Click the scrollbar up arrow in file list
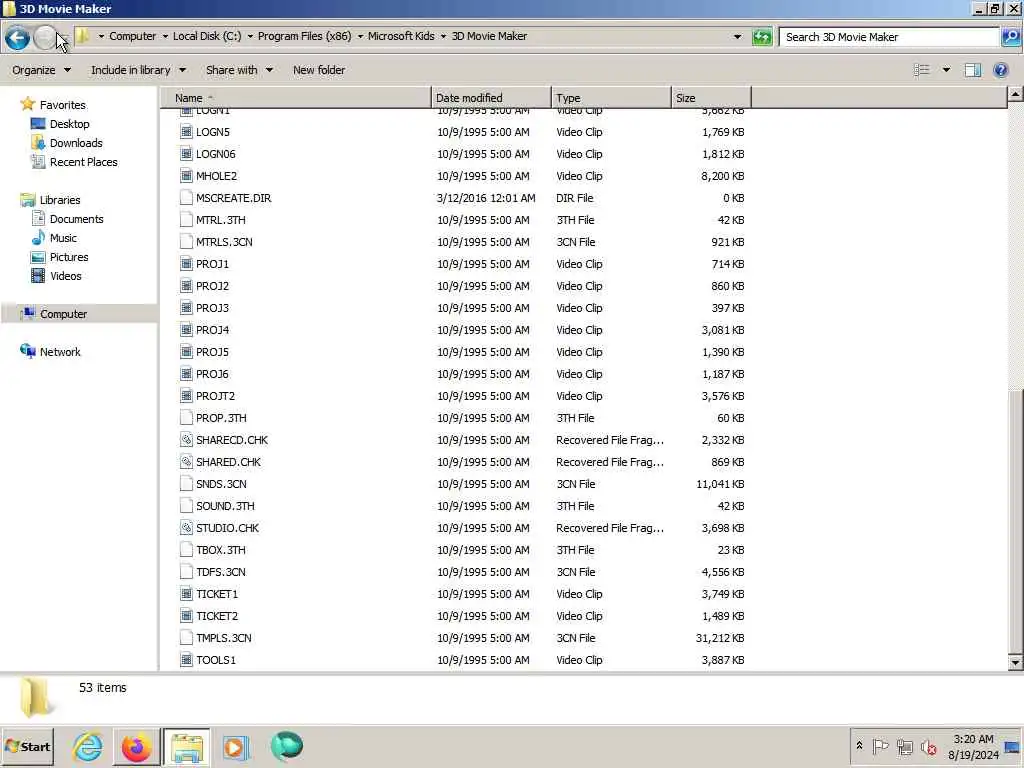Viewport: 1024px width, 768px height. click(x=1015, y=95)
